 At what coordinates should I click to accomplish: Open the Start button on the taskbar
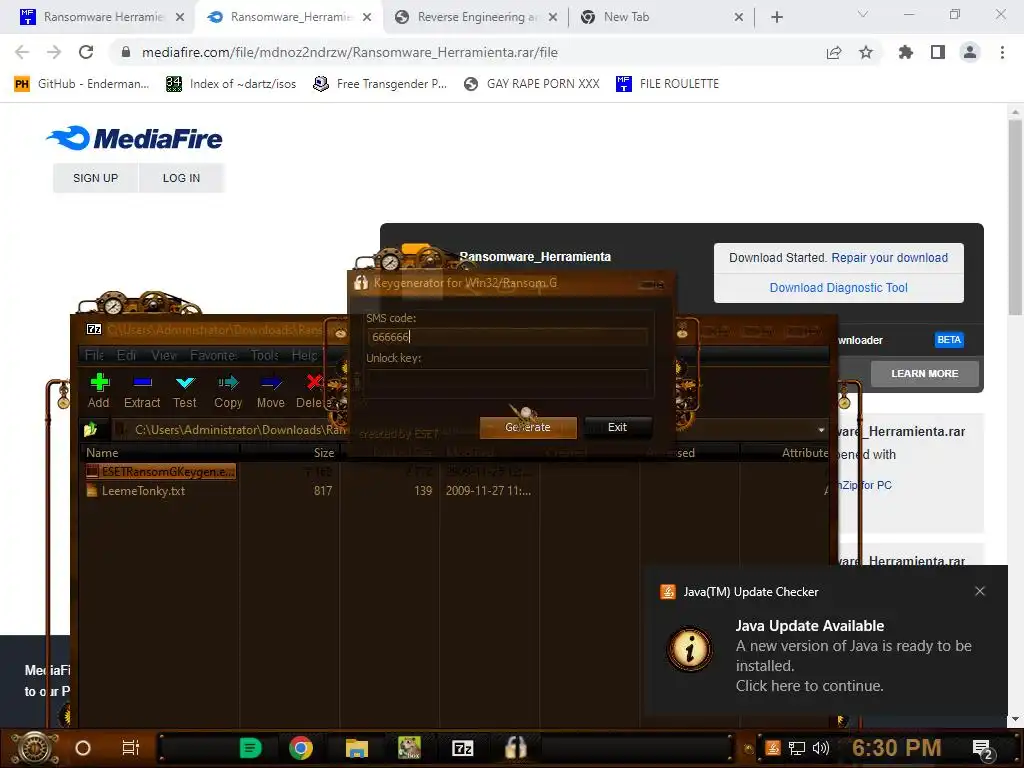coord(35,748)
